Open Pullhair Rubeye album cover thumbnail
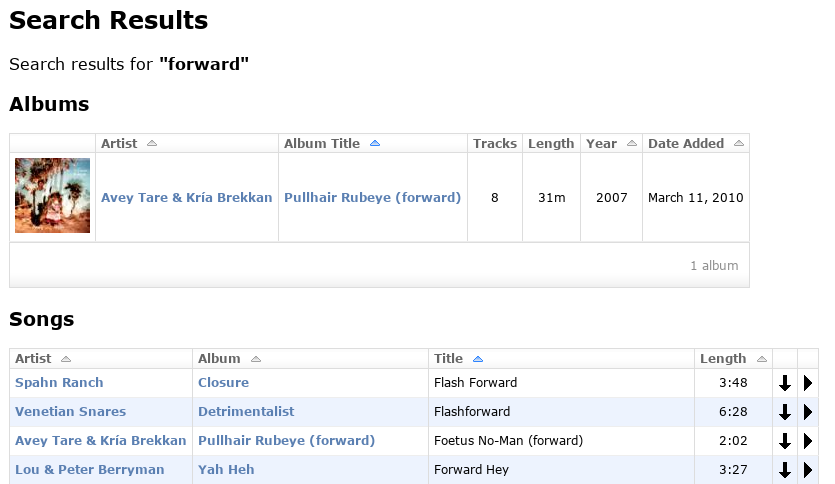Viewport: 835px width, 484px height. pos(52,195)
